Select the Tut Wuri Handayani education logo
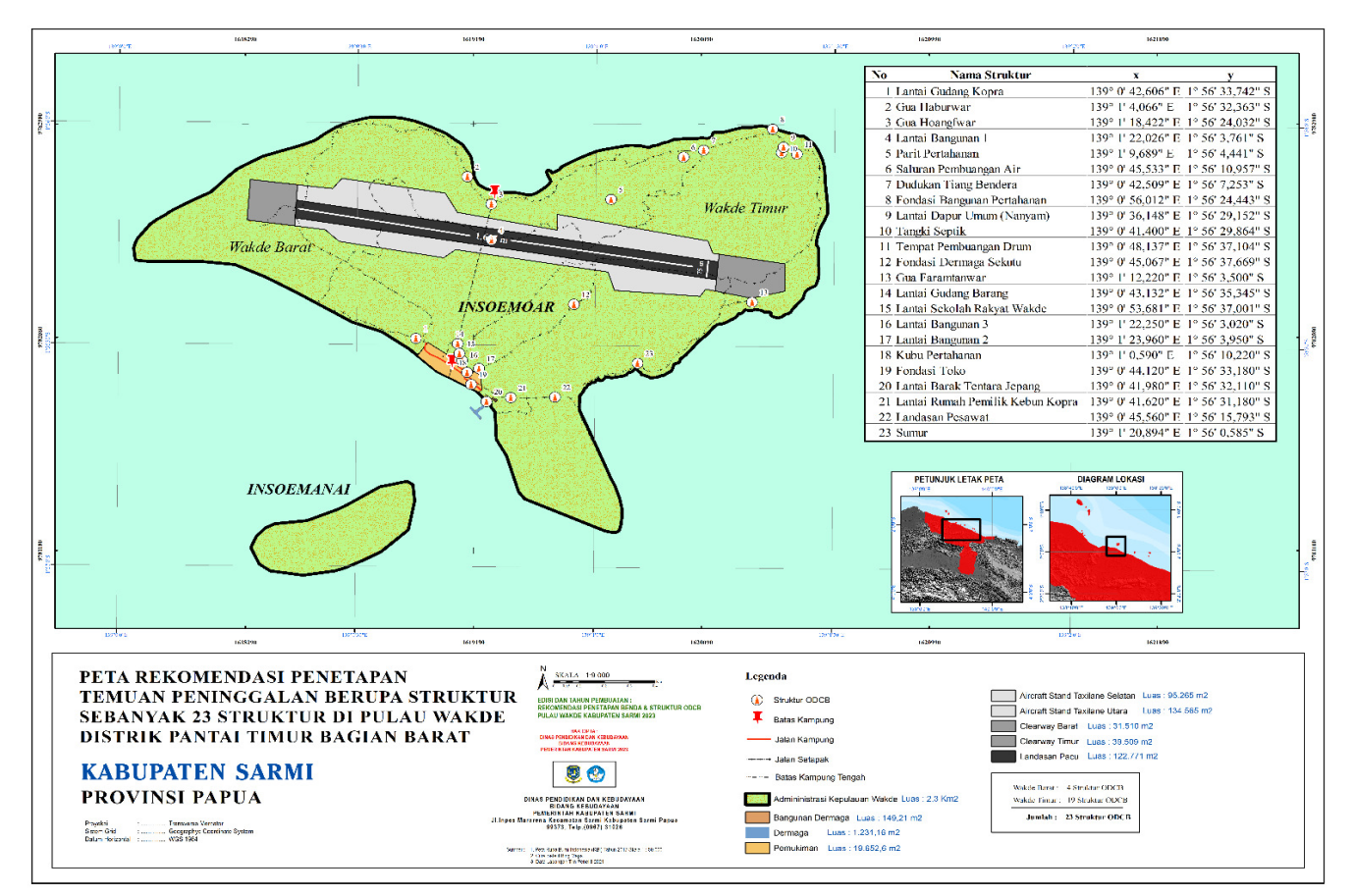This screenshot has width=1354, height=896. click(596, 774)
